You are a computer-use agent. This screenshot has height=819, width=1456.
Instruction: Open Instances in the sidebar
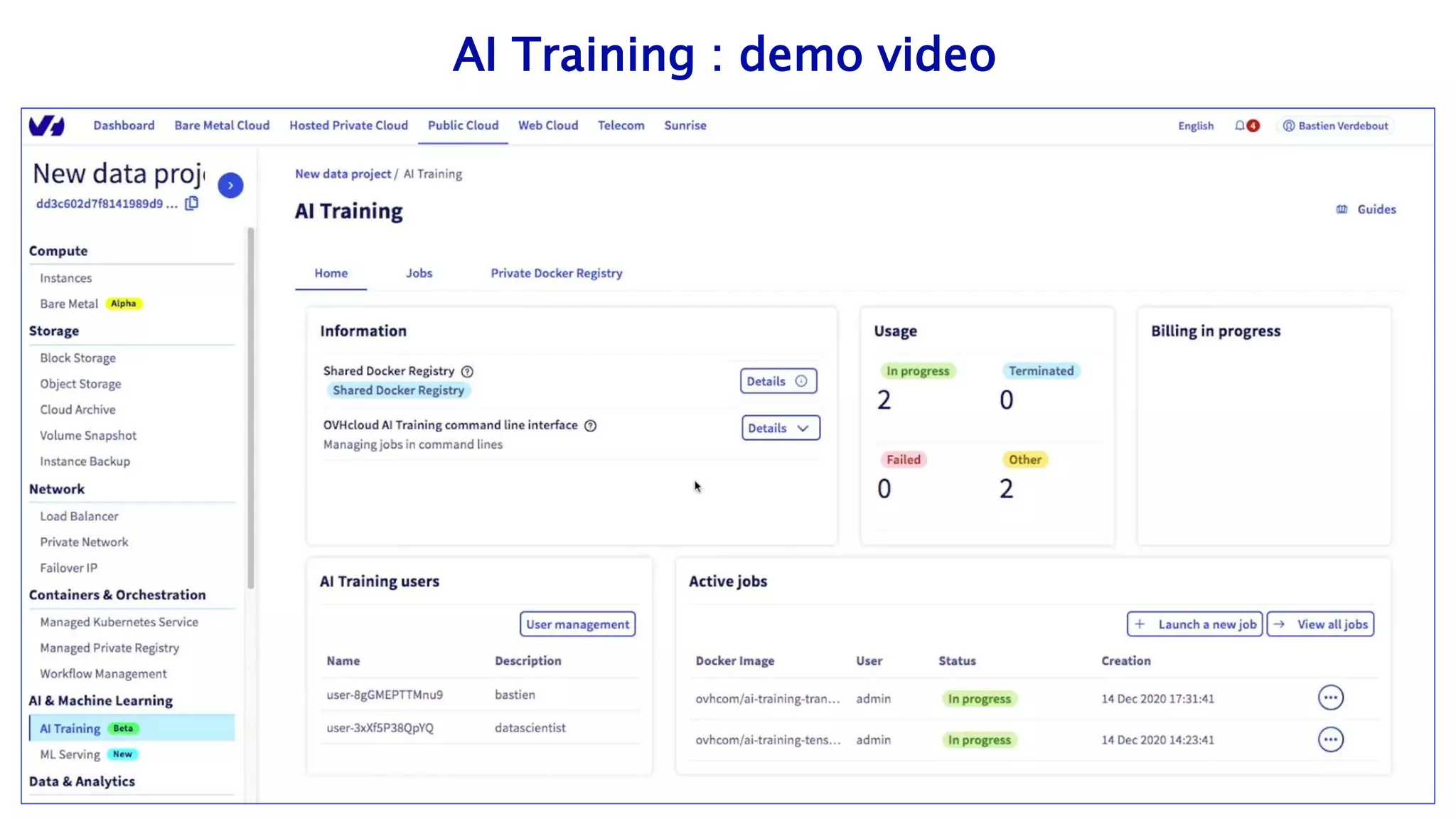(65, 278)
